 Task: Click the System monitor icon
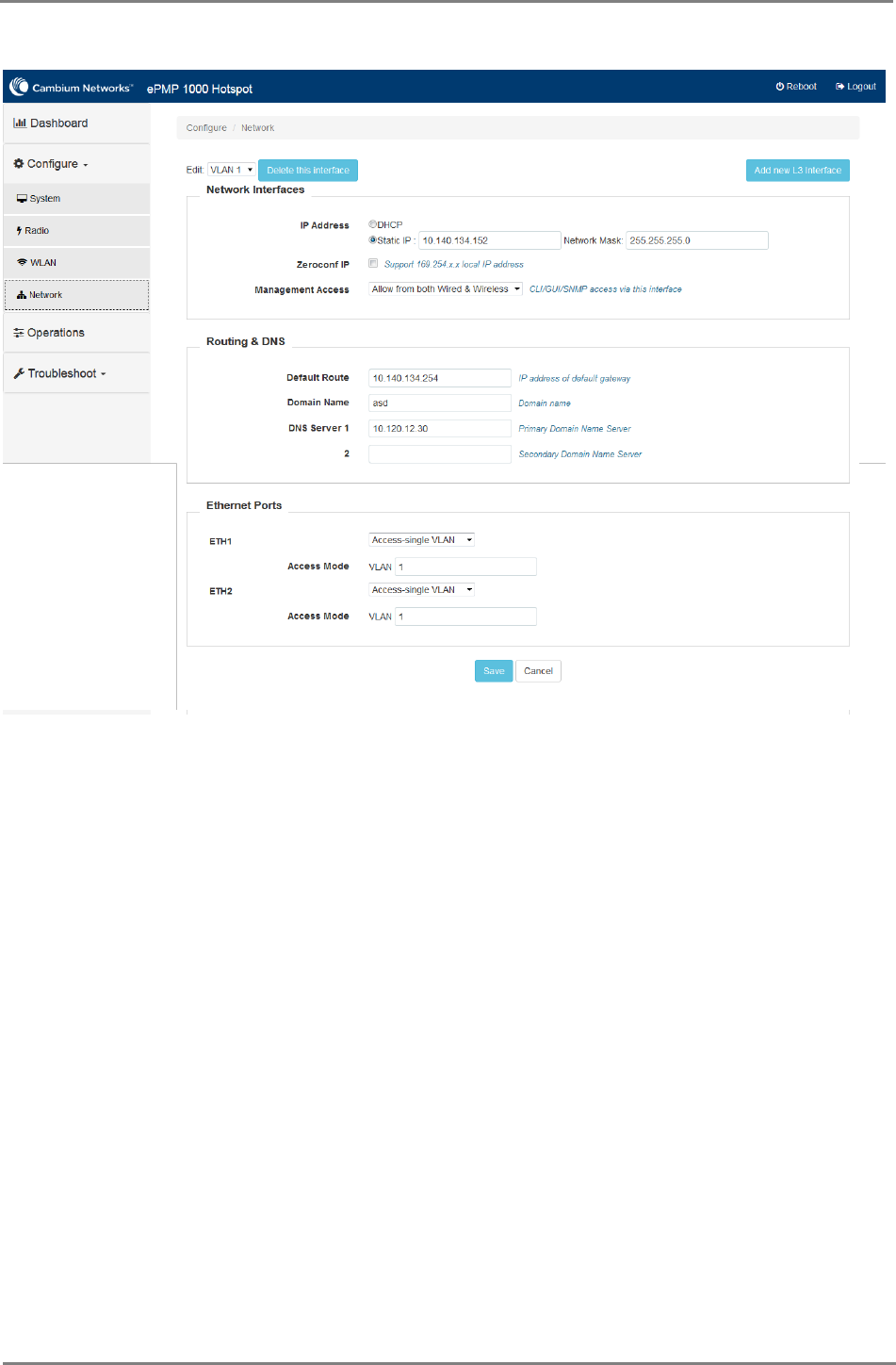pyautogui.click(x=22, y=199)
